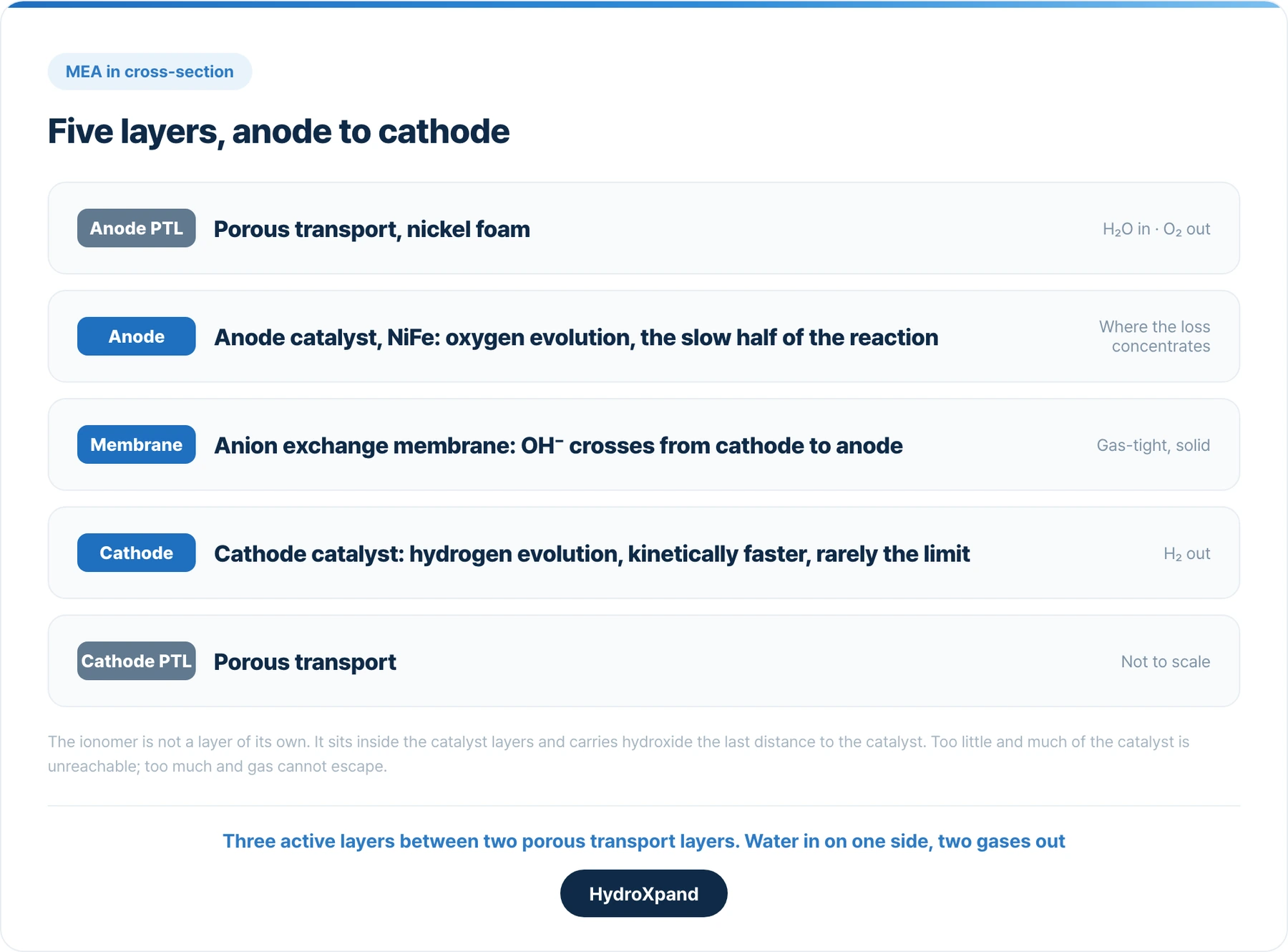Click the Gas-tight, solid note
The height and width of the screenshot is (952, 1288).
coord(1153,445)
